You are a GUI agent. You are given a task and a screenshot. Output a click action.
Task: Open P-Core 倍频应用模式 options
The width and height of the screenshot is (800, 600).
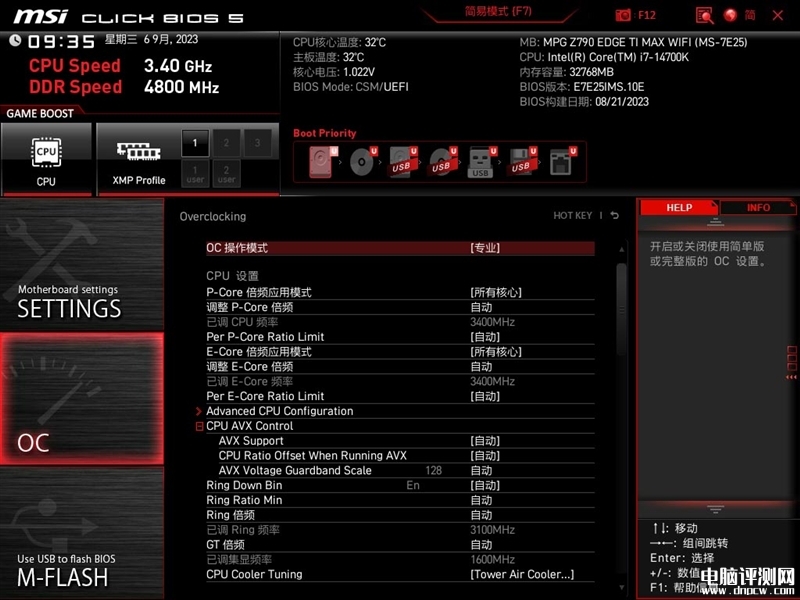point(400,292)
